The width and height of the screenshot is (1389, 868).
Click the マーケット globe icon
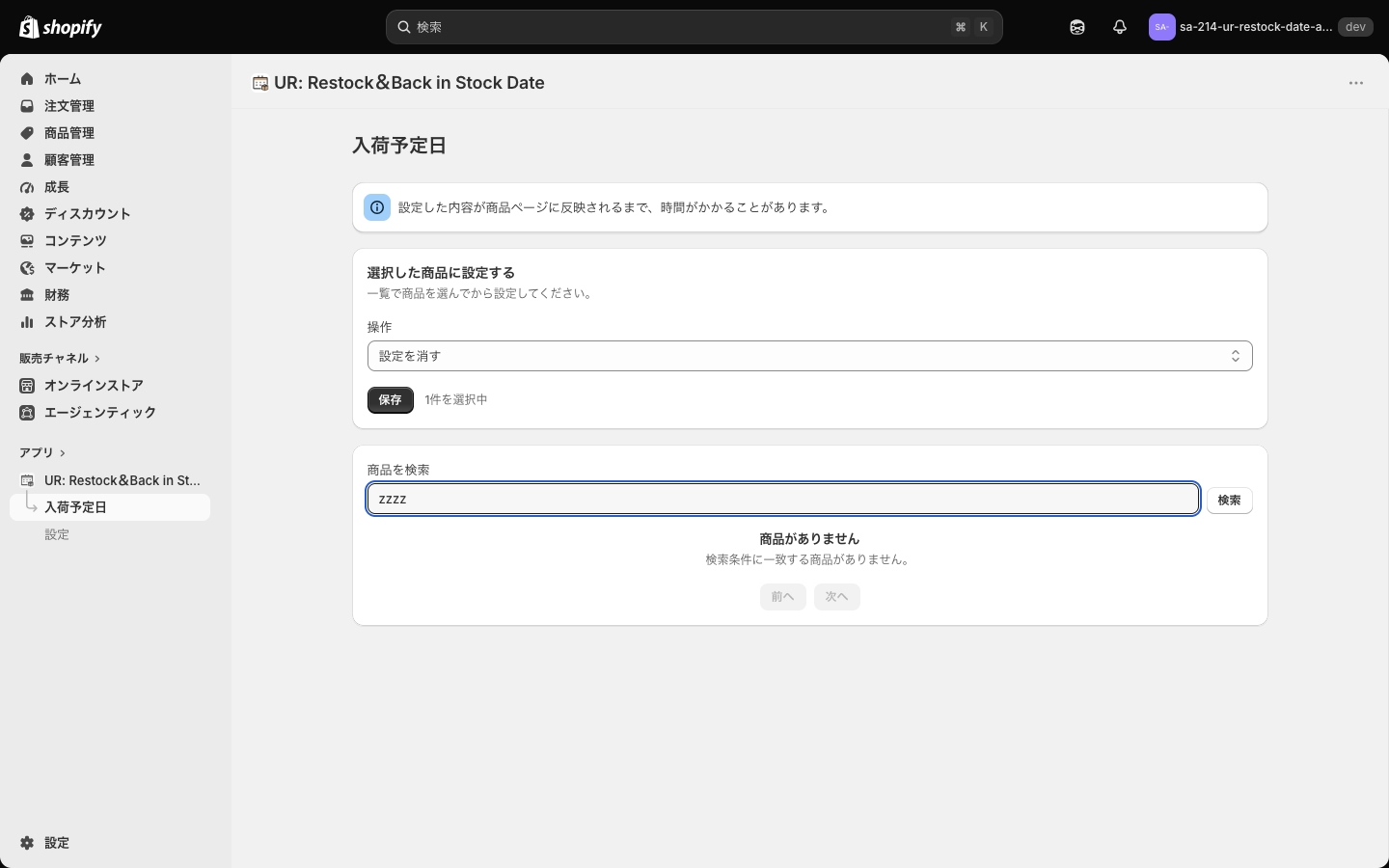tap(27, 268)
